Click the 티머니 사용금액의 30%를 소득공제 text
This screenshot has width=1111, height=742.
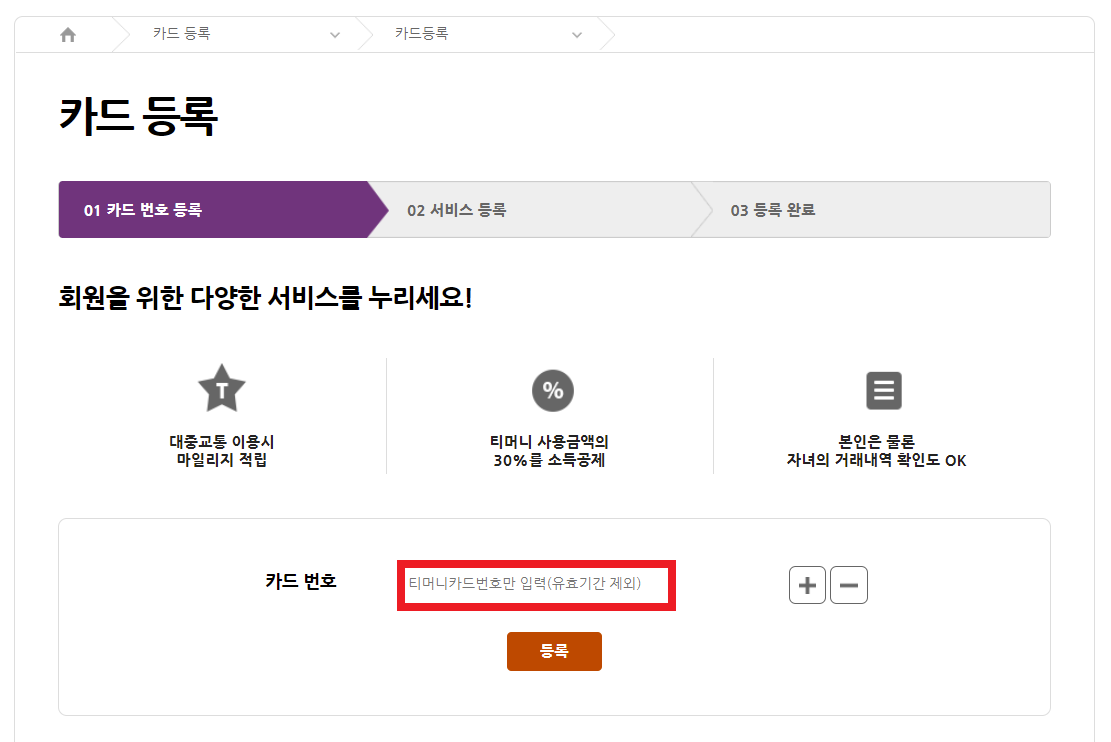coord(549,451)
